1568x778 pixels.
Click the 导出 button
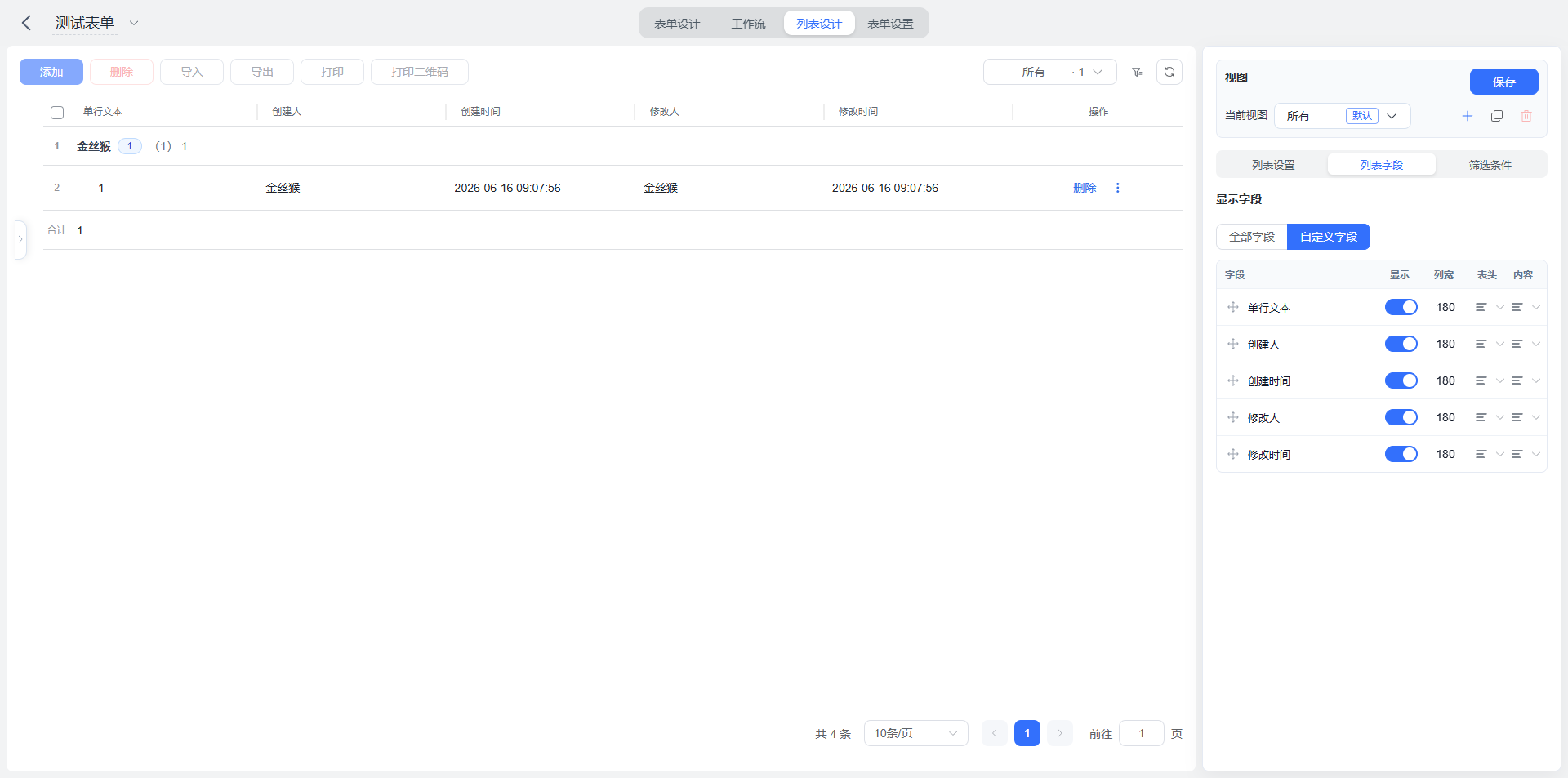(262, 72)
